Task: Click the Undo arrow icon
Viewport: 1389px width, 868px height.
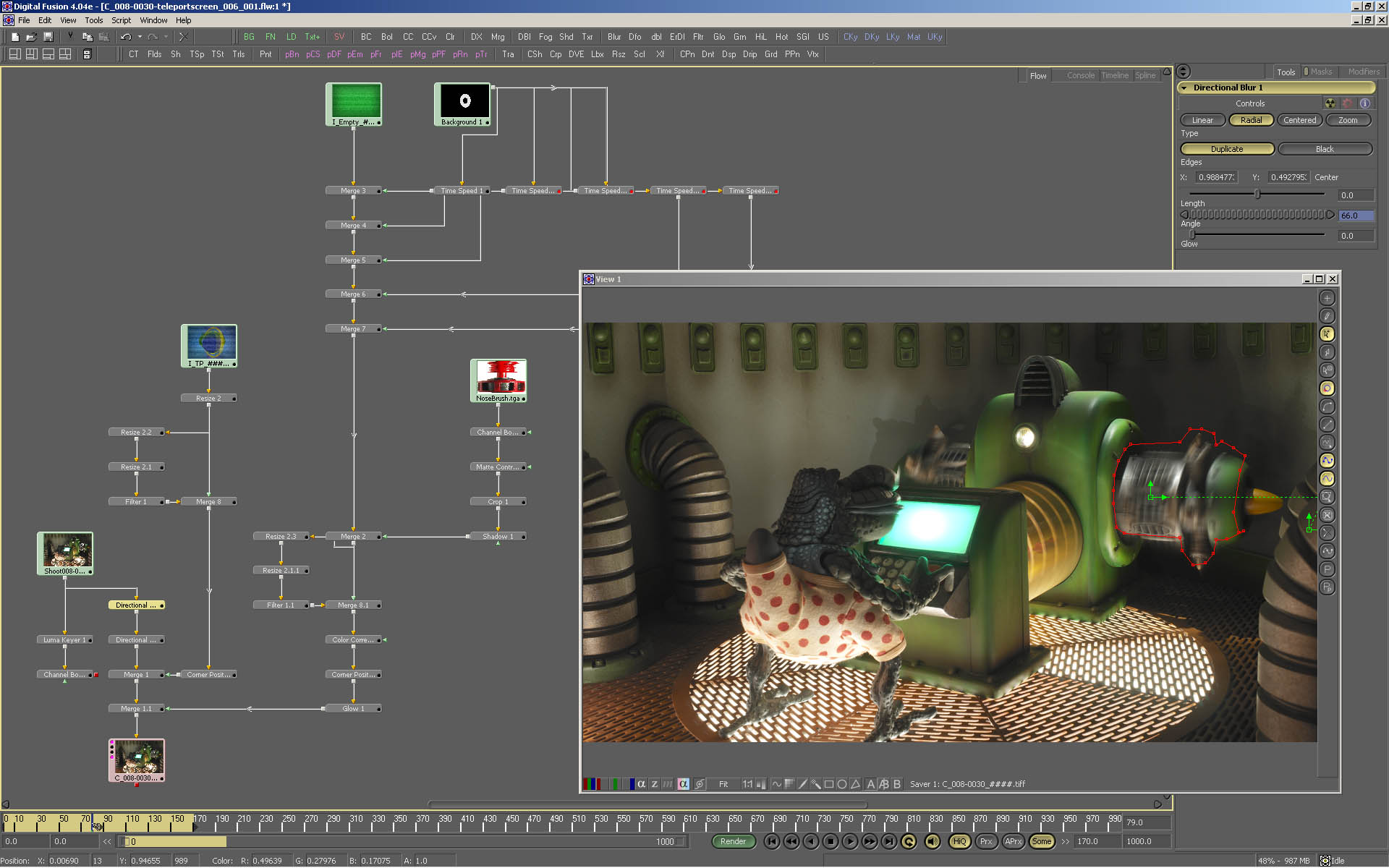Action: [x=126, y=37]
